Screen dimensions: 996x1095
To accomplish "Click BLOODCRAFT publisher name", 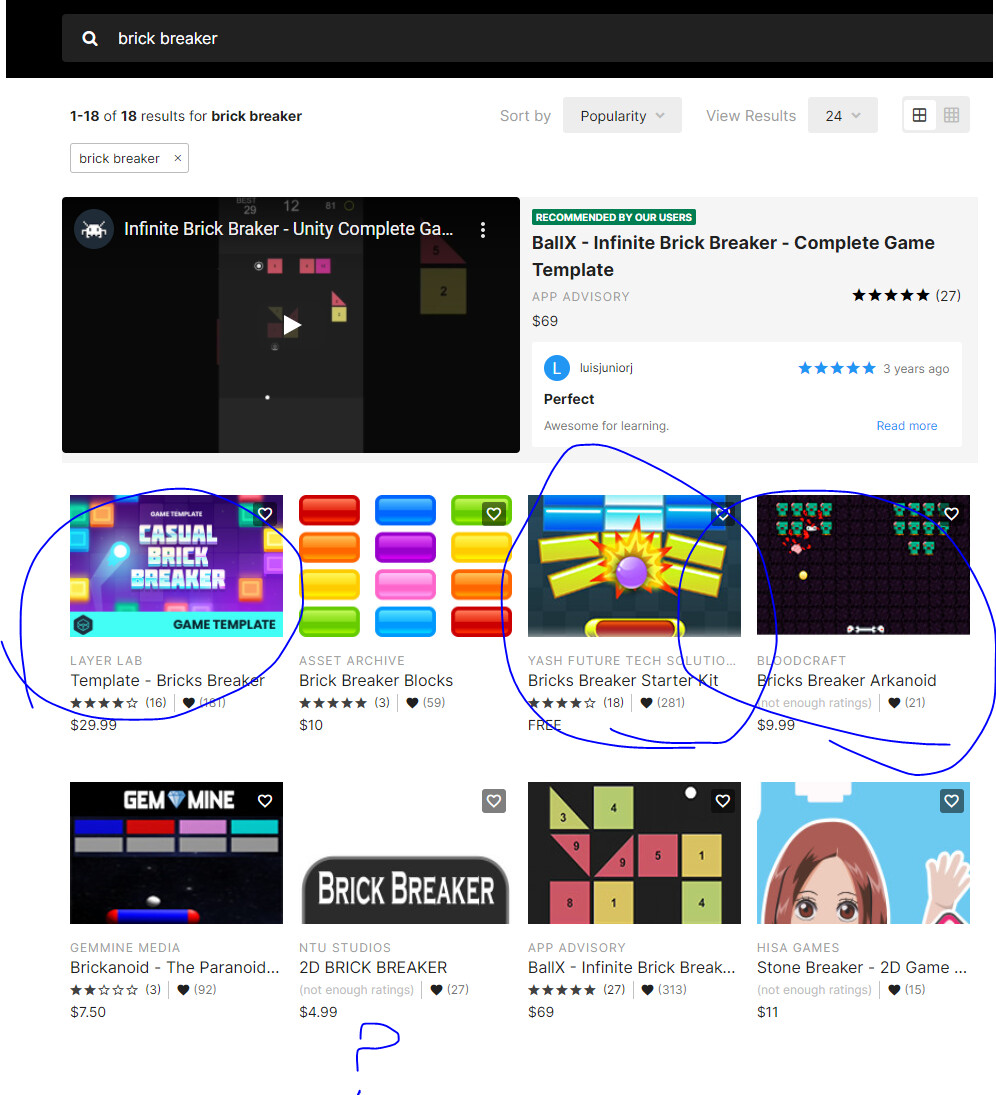I will pos(801,661).
